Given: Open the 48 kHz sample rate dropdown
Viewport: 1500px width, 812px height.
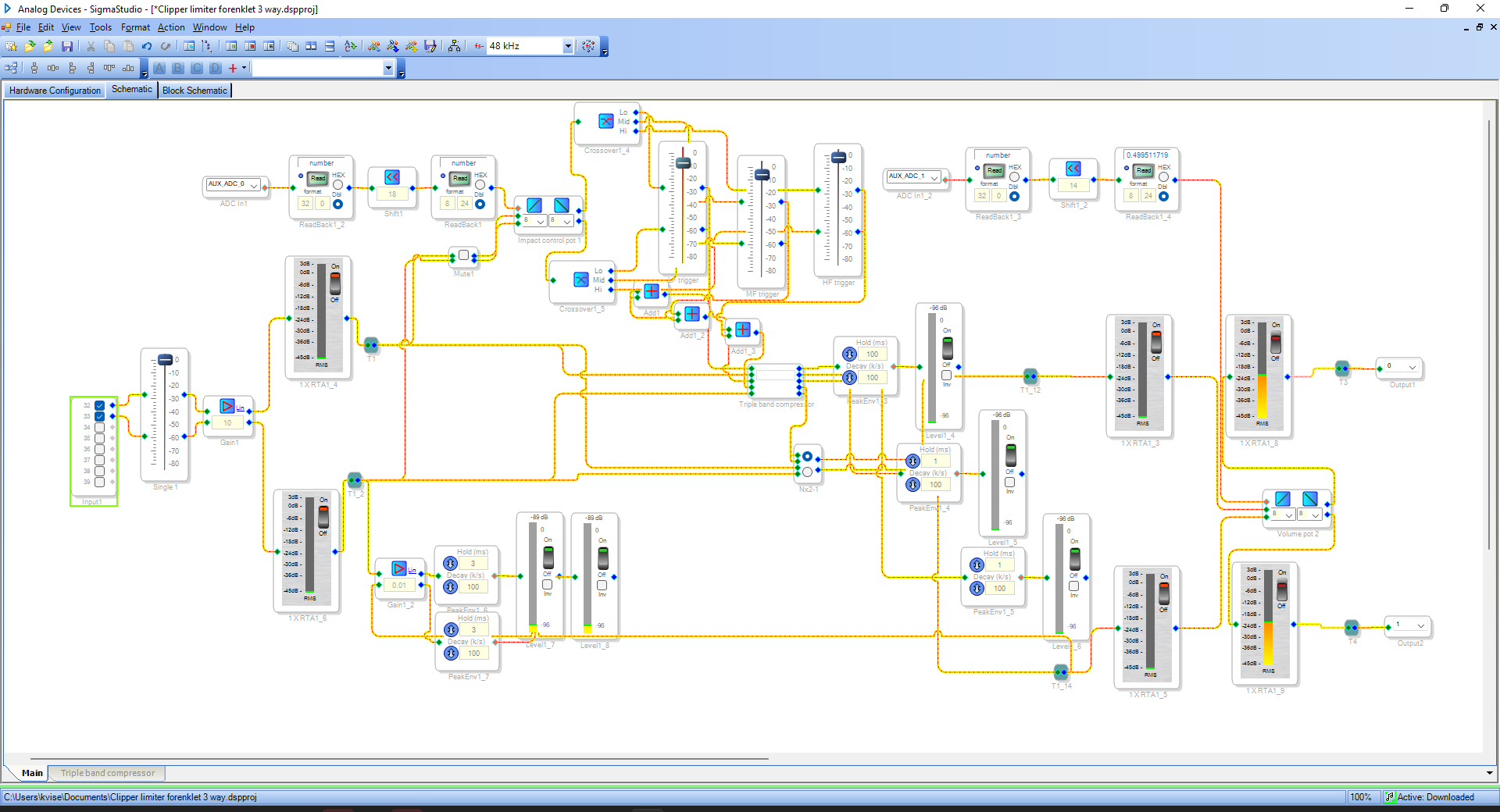Looking at the screenshot, I should click(568, 46).
